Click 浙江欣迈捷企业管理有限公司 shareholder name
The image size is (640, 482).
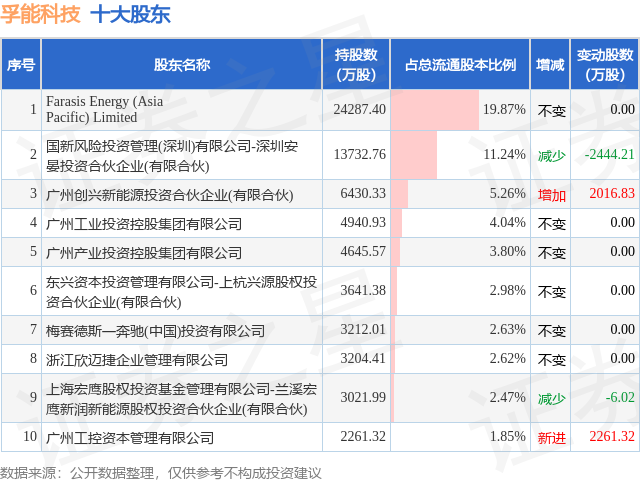137,360
